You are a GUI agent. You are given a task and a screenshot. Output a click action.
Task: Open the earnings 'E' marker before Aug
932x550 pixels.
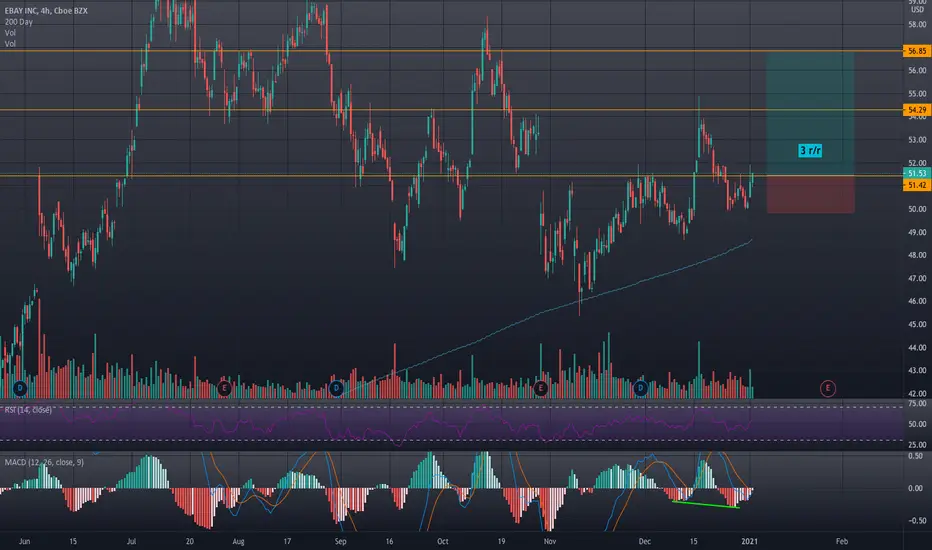click(x=224, y=388)
